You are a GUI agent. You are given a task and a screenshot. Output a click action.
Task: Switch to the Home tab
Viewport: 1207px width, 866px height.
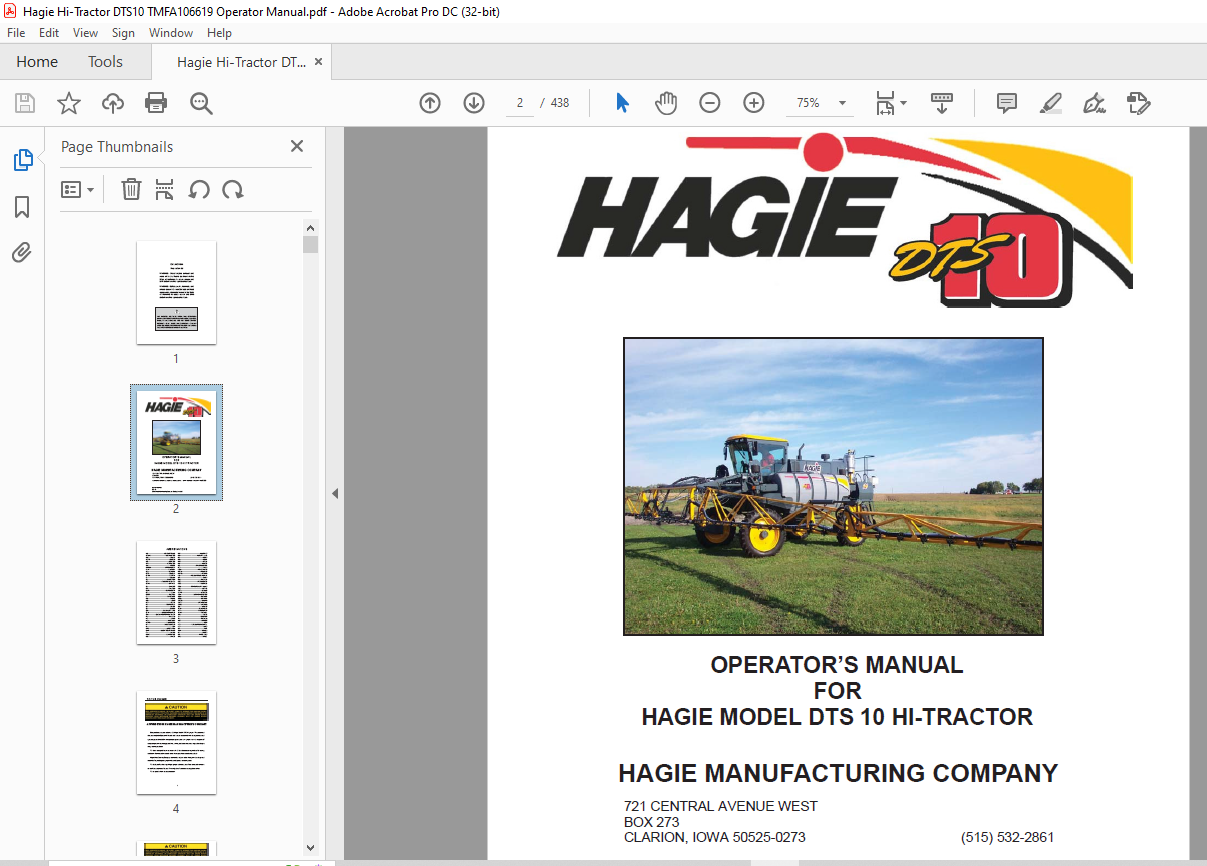pos(37,62)
